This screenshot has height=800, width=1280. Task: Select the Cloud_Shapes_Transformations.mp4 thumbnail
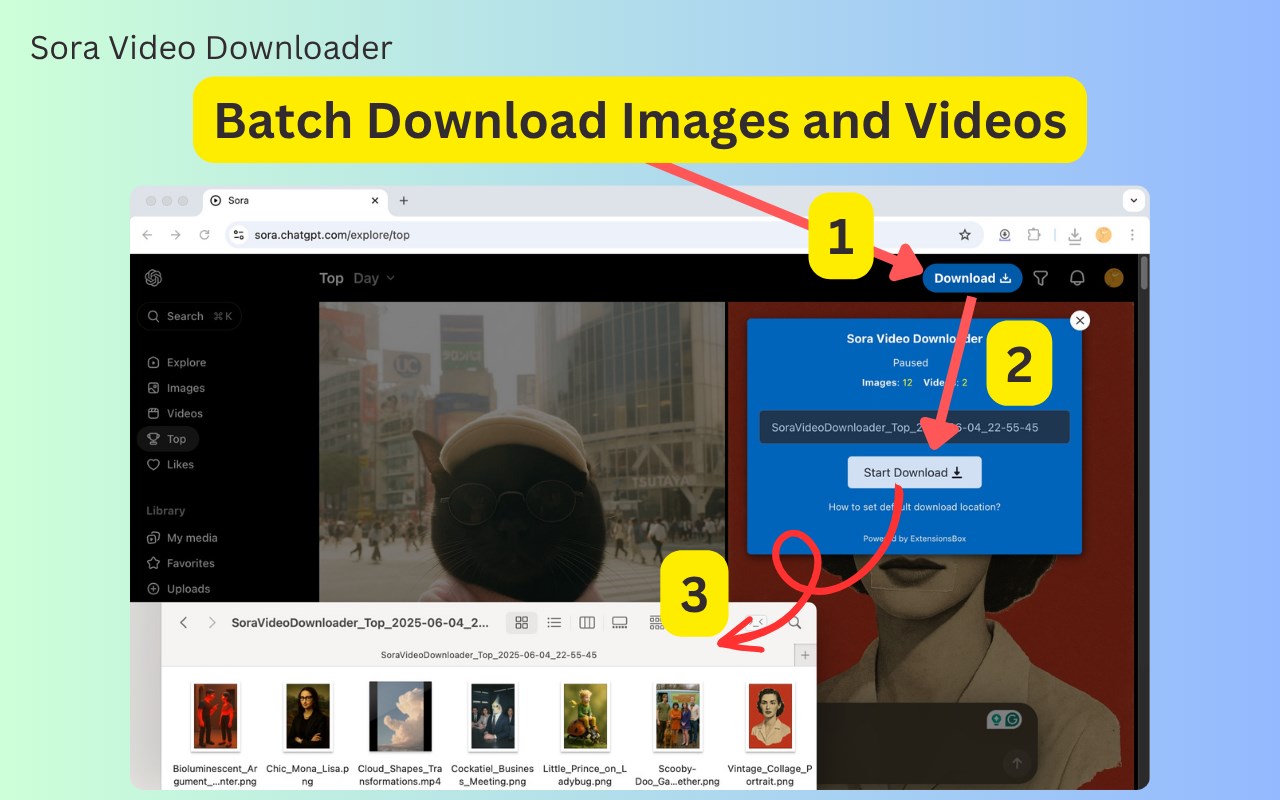tap(400, 716)
